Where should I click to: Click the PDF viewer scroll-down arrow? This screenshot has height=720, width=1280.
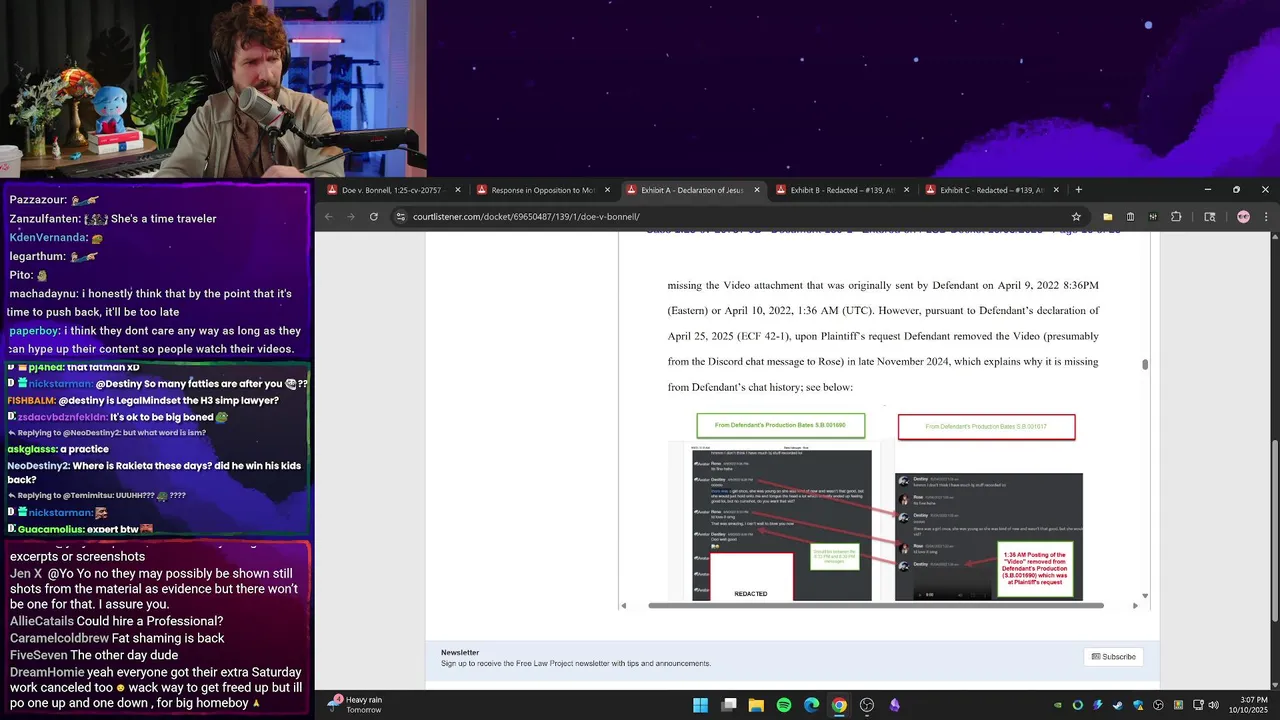coord(1145,595)
